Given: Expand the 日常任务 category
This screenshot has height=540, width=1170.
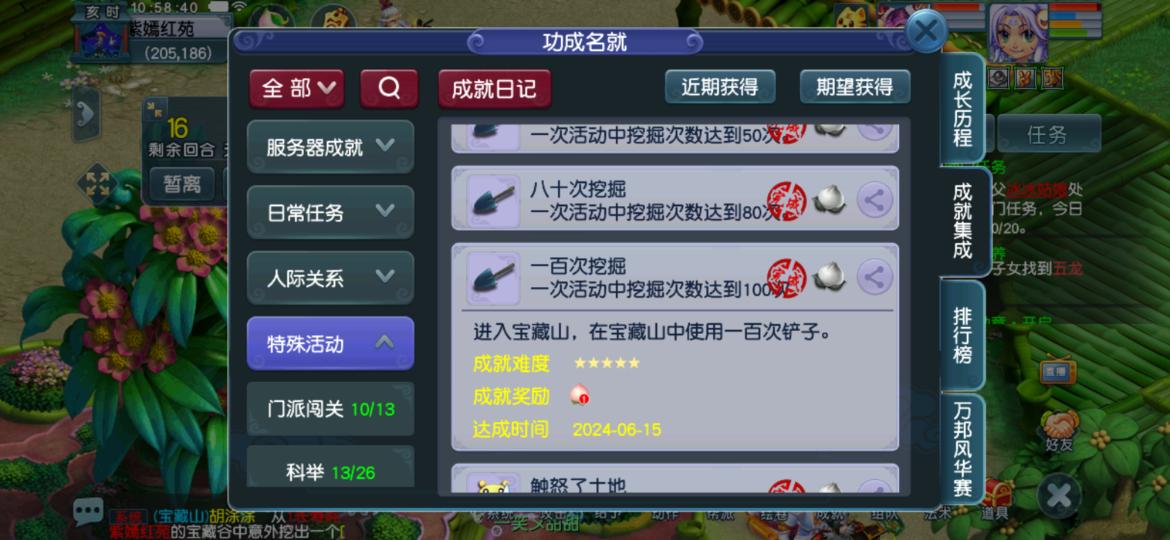Looking at the screenshot, I should pos(331,213).
